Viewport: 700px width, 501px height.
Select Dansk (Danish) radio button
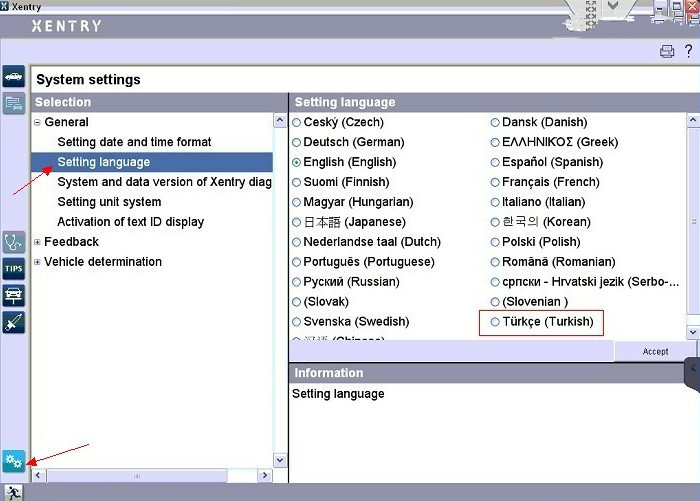[x=495, y=122]
